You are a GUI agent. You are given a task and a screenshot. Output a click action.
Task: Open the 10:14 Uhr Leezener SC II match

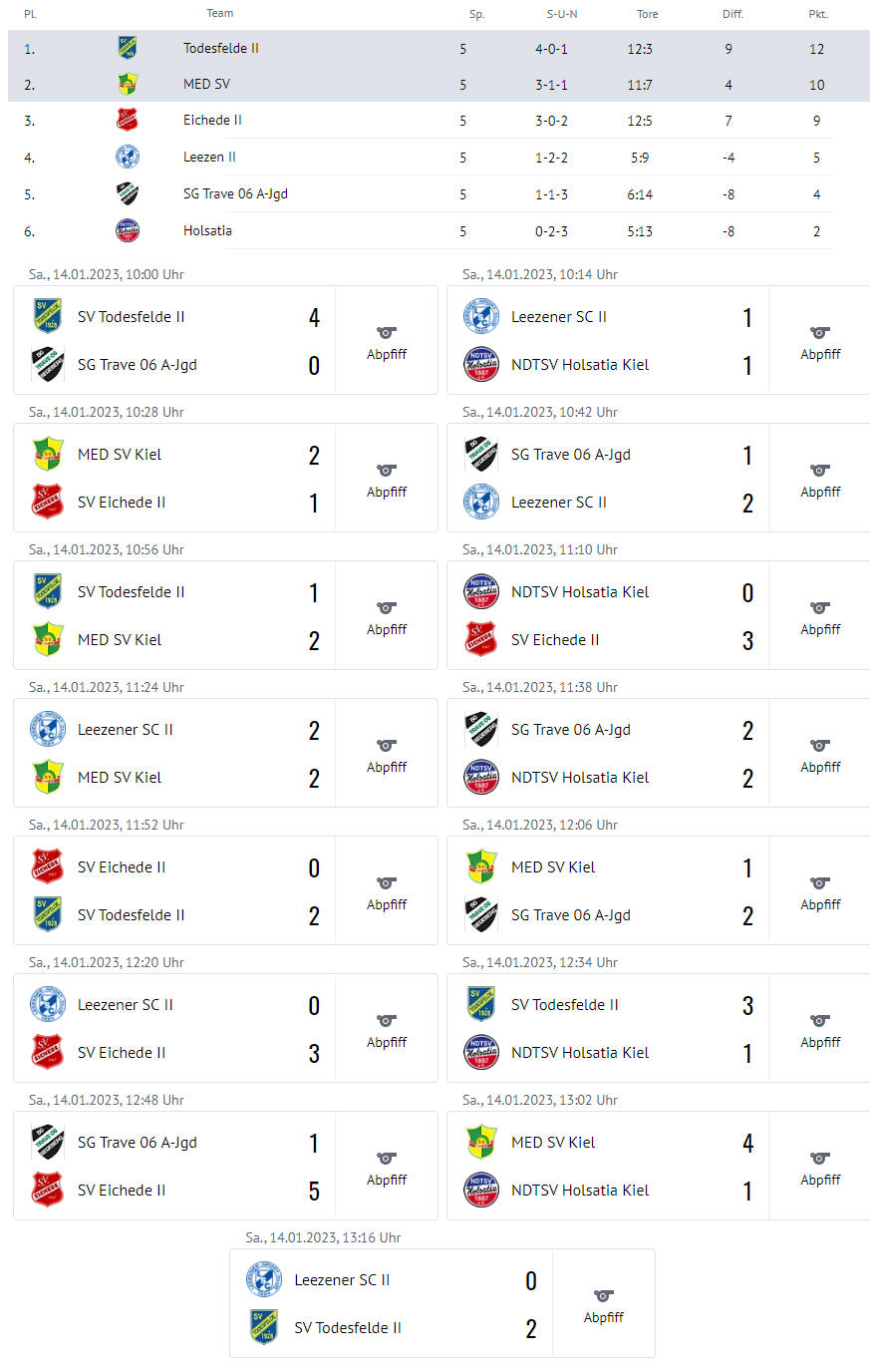pyautogui.click(x=659, y=340)
